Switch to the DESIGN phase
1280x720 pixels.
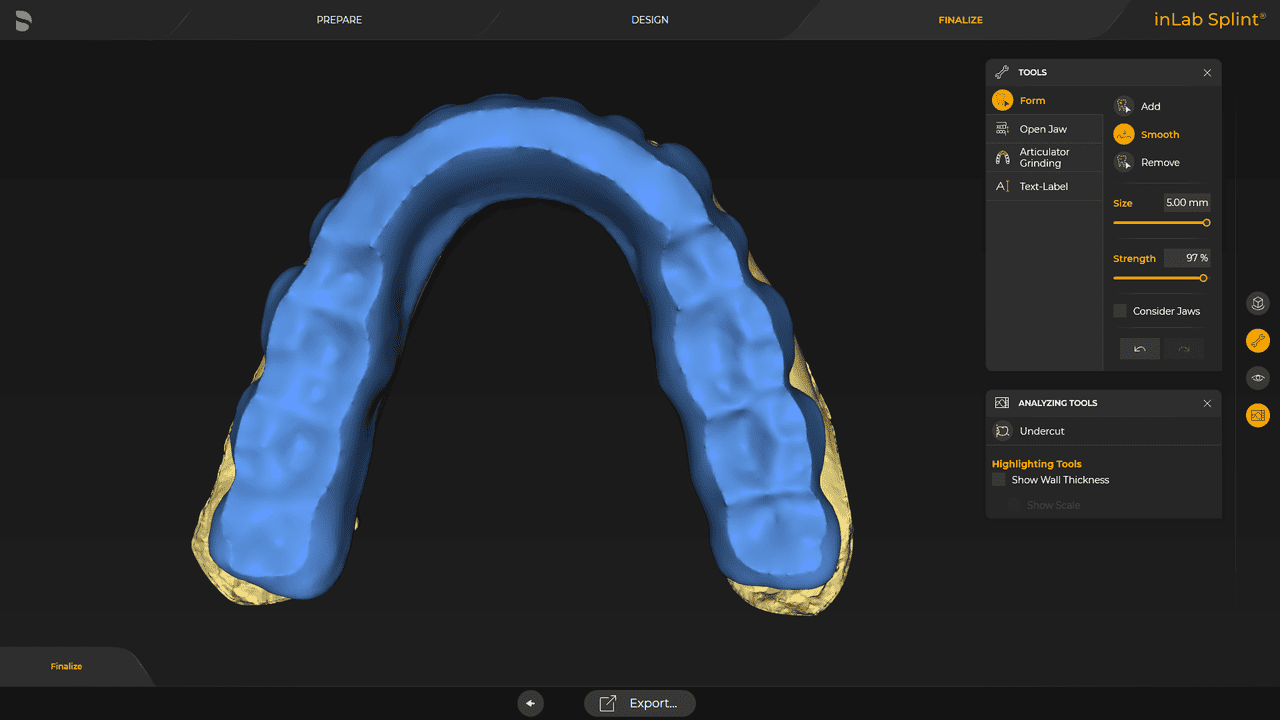point(649,19)
